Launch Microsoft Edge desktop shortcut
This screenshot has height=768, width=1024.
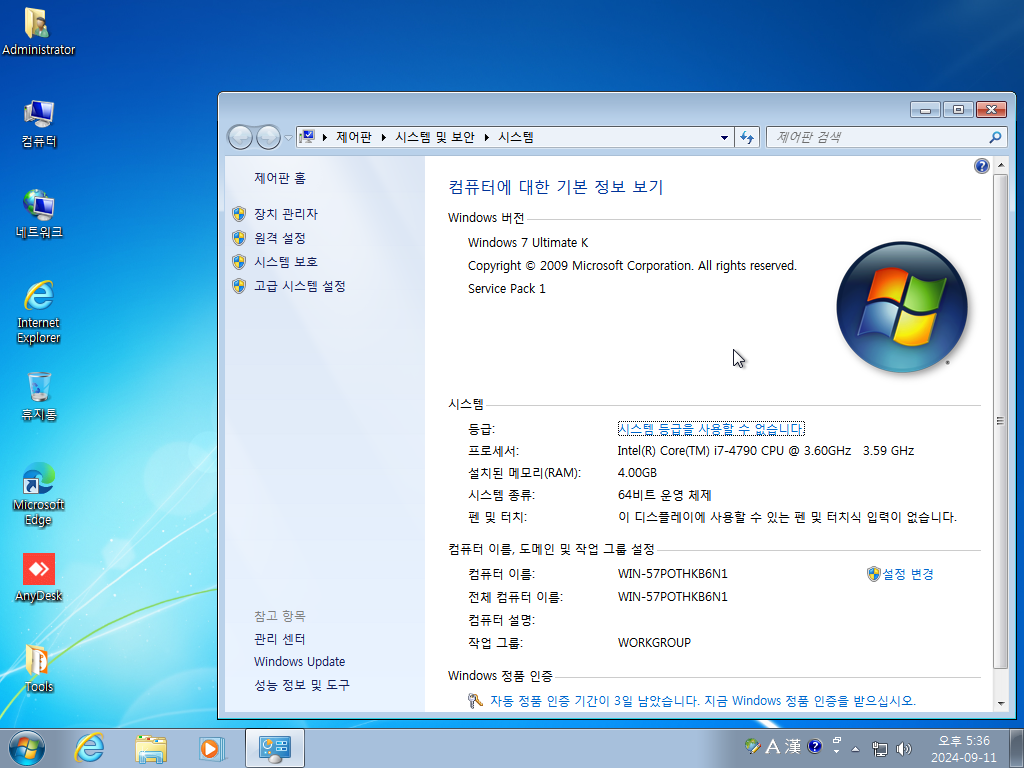[x=39, y=494]
